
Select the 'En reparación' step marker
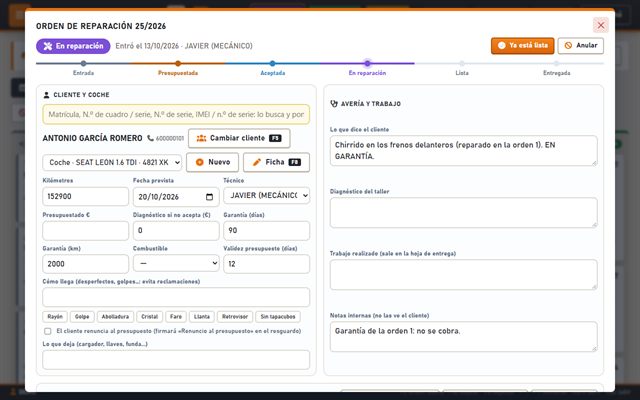pyautogui.click(x=367, y=64)
